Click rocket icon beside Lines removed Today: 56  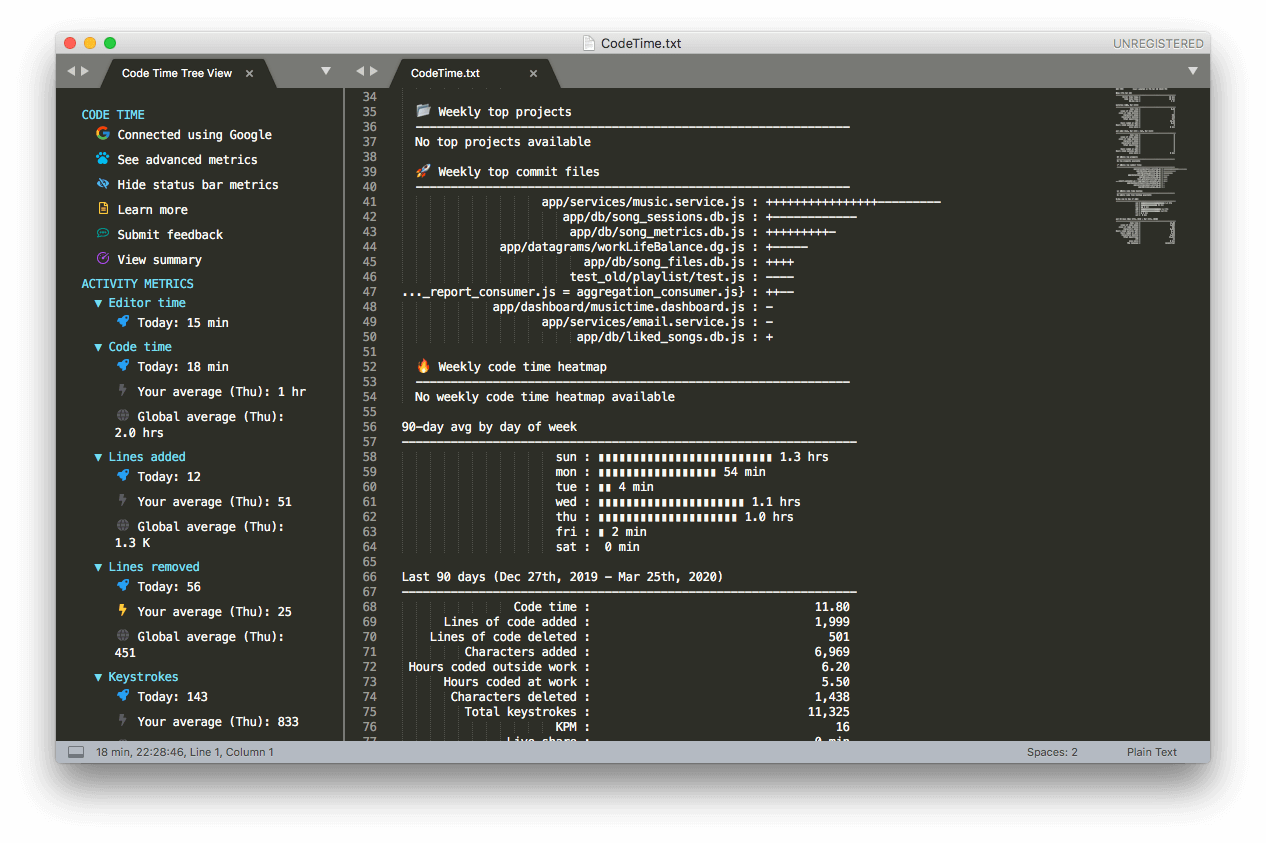[123, 585]
